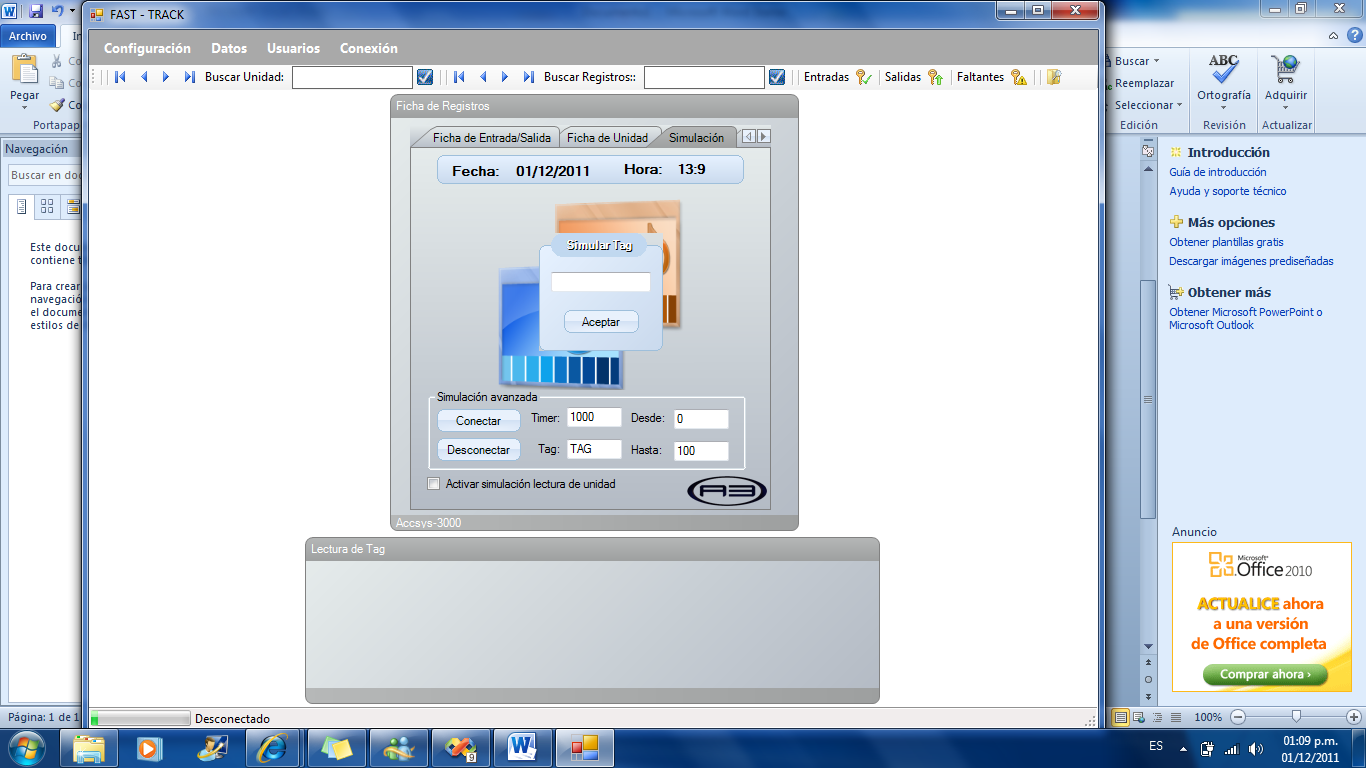Click the A3 logo in Simulación panel
Screen dimensions: 1366x768
[727, 490]
